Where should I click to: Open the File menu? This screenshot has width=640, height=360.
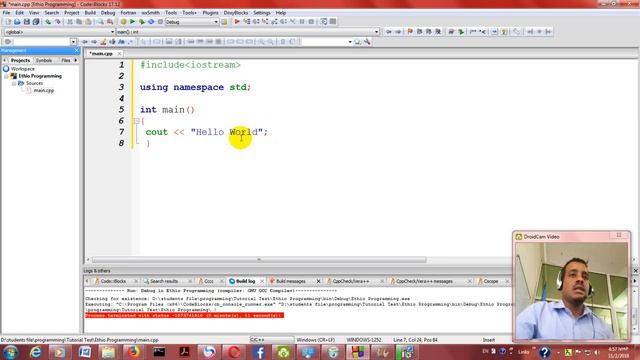click(x=7, y=13)
